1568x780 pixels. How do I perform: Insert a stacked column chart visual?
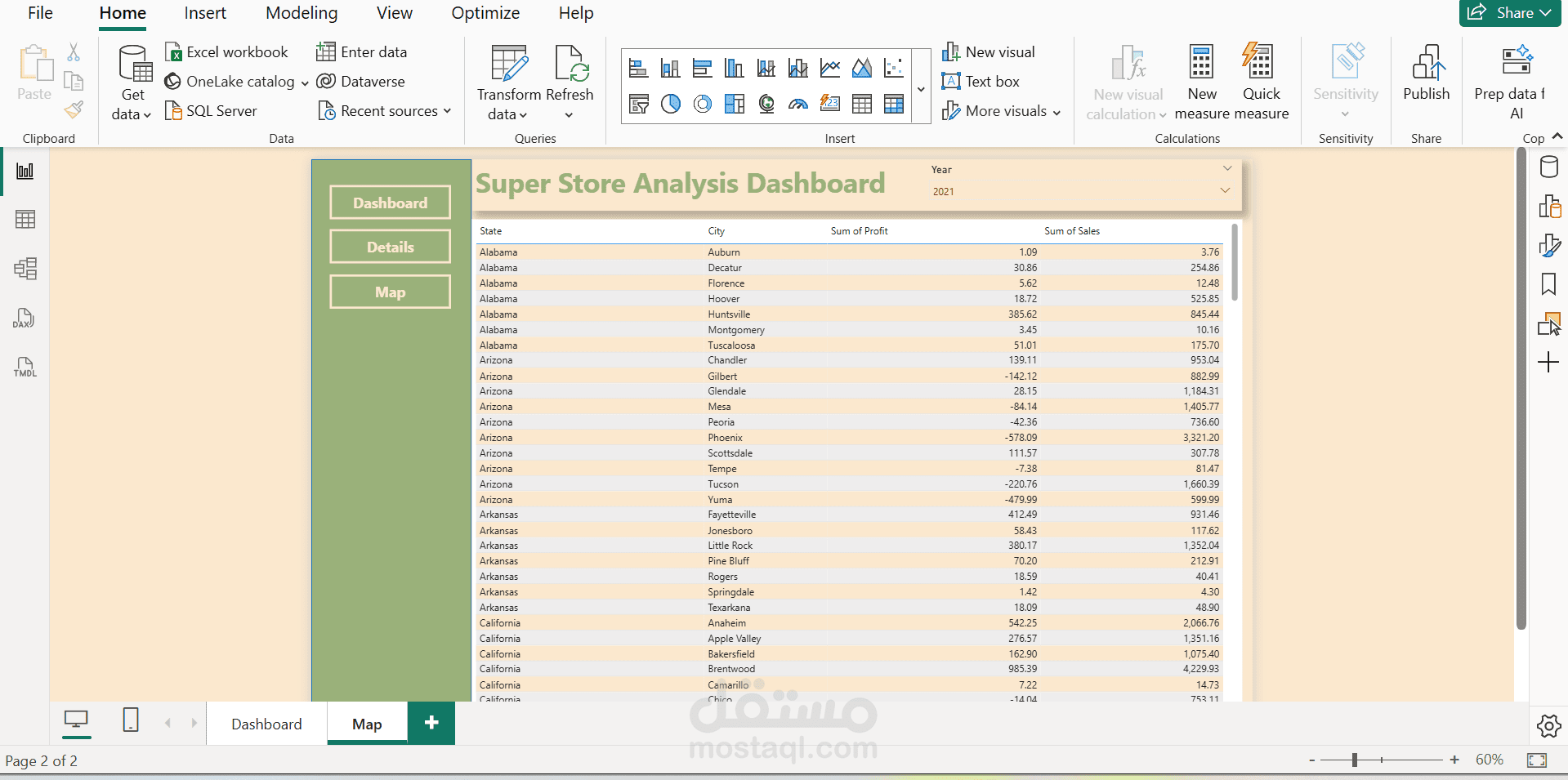pyautogui.click(x=670, y=68)
